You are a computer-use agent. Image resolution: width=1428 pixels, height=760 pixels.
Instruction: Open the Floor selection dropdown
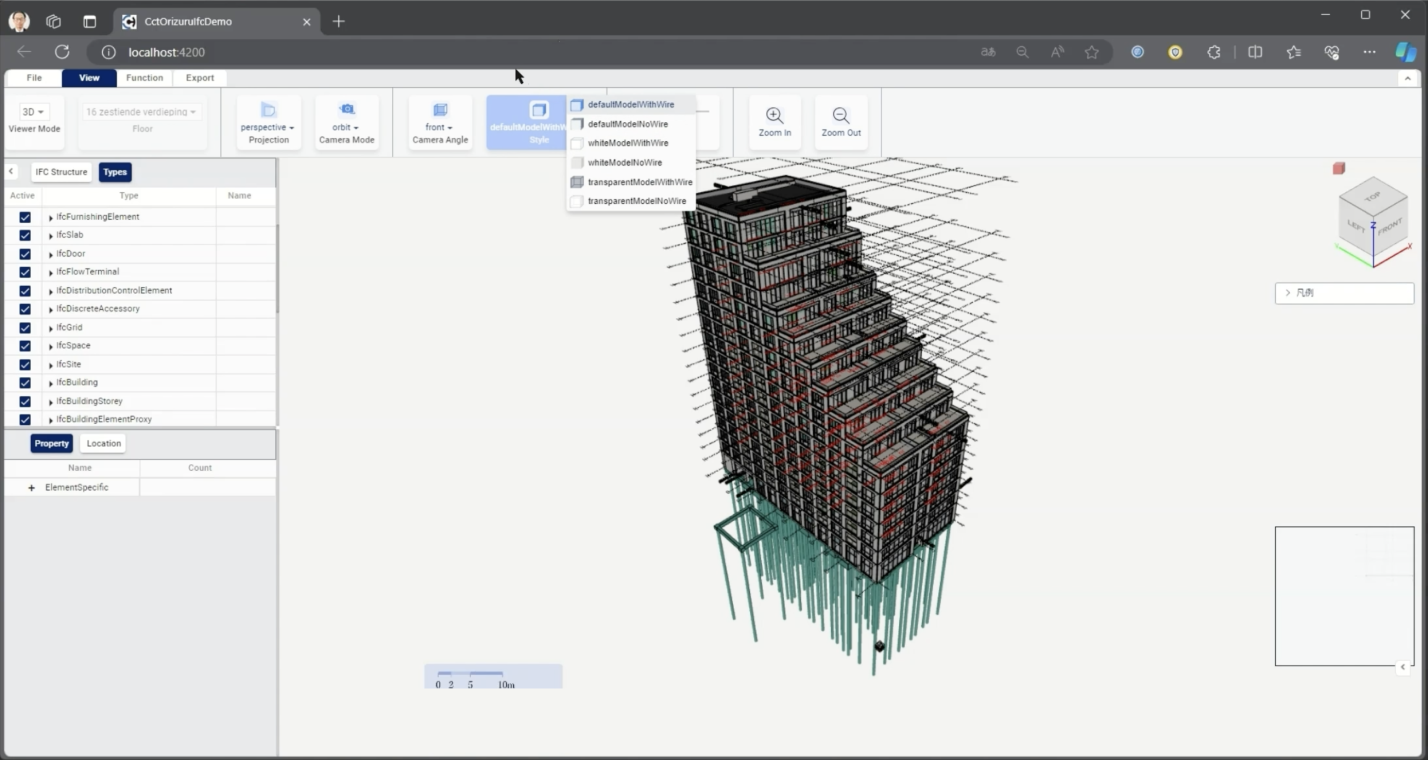pos(141,112)
